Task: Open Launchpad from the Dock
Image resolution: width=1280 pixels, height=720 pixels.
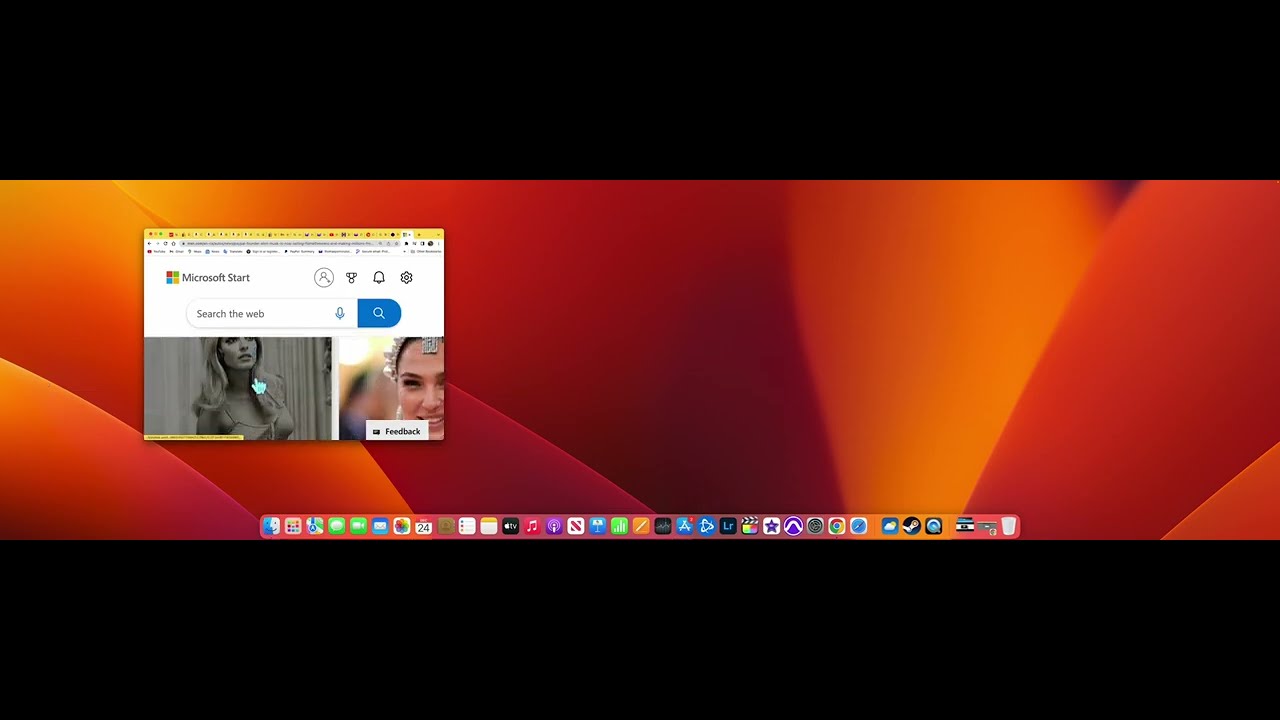Action: click(x=293, y=526)
